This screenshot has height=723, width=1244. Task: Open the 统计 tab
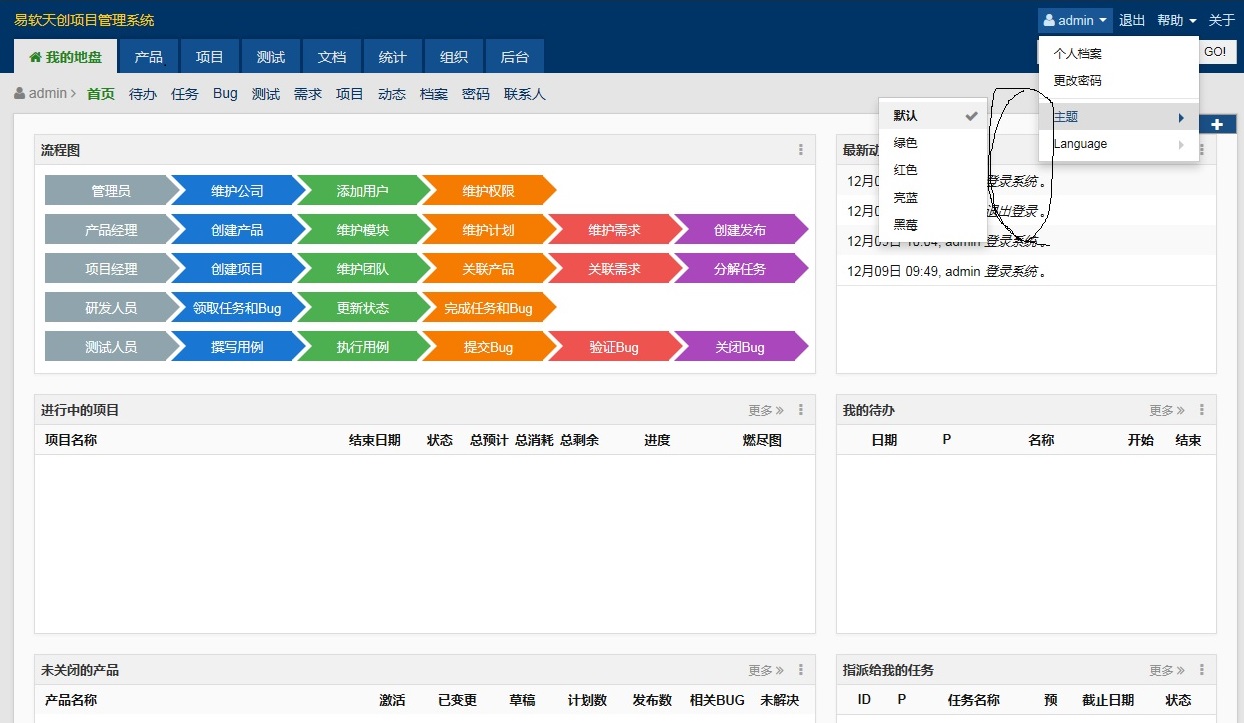click(393, 57)
